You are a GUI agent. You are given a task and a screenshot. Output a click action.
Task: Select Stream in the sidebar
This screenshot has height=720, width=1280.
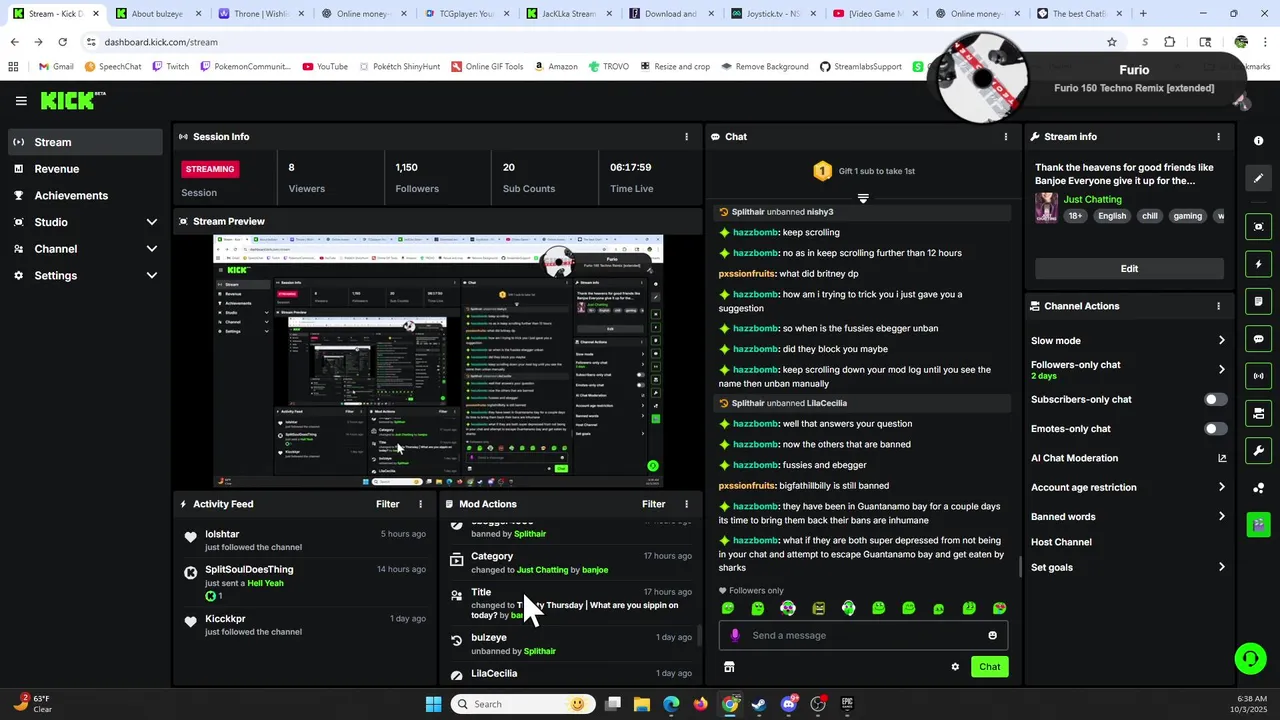[87, 142]
